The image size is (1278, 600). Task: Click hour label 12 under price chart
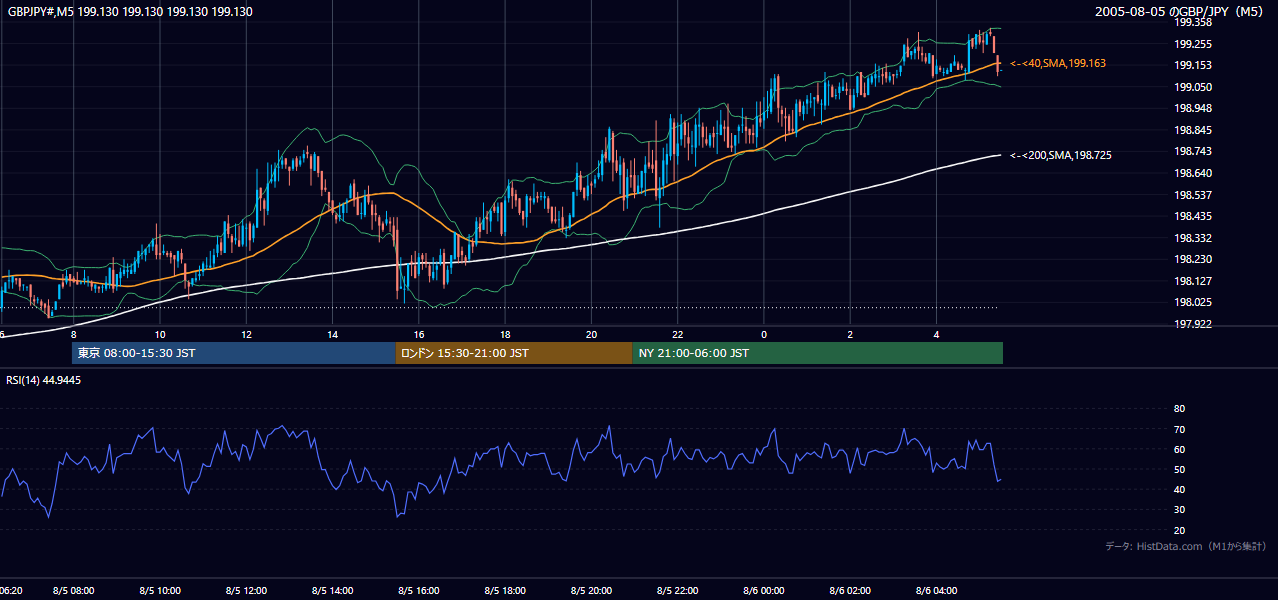(246, 334)
